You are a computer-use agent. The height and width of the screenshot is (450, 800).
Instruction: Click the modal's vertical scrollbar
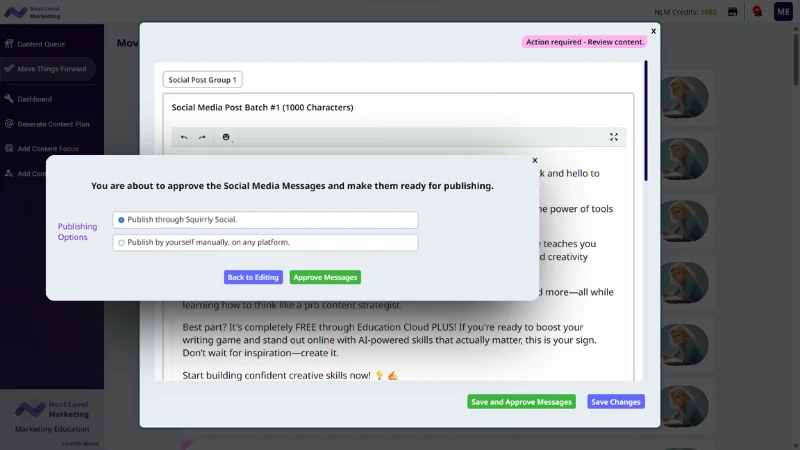point(645,120)
